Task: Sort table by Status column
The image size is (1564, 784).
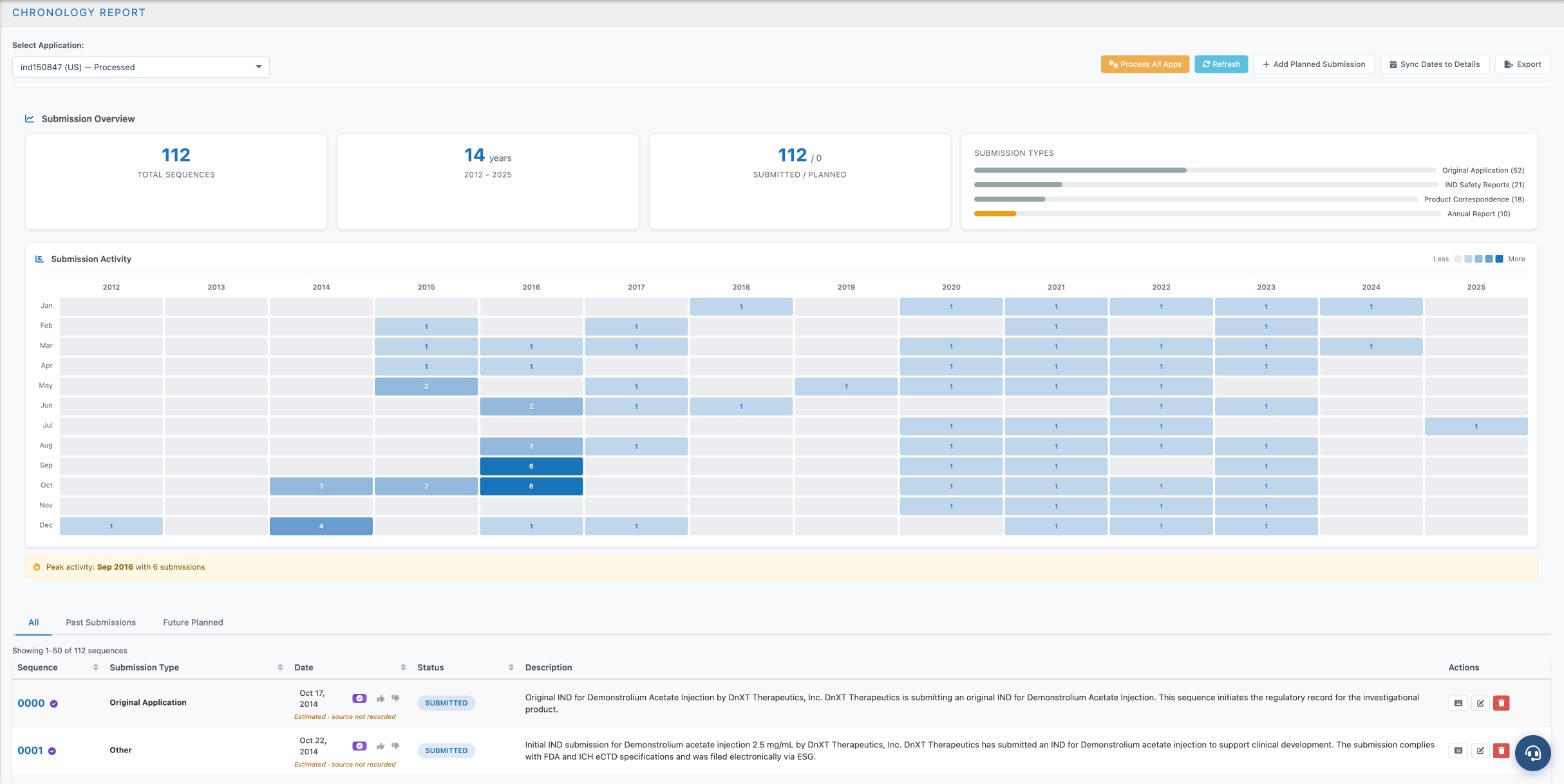Action: click(x=465, y=667)
